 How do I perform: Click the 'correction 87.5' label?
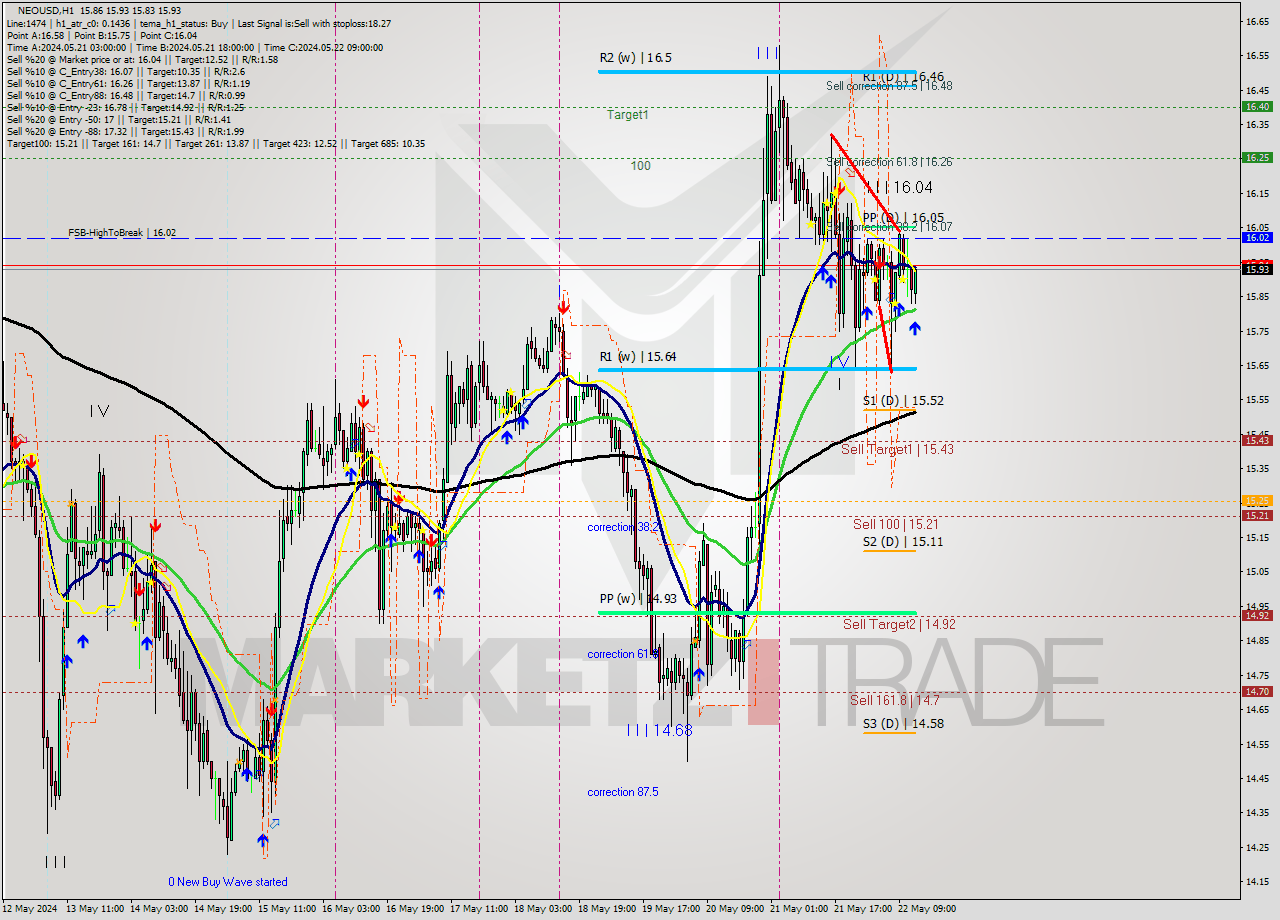click(623, 792)
